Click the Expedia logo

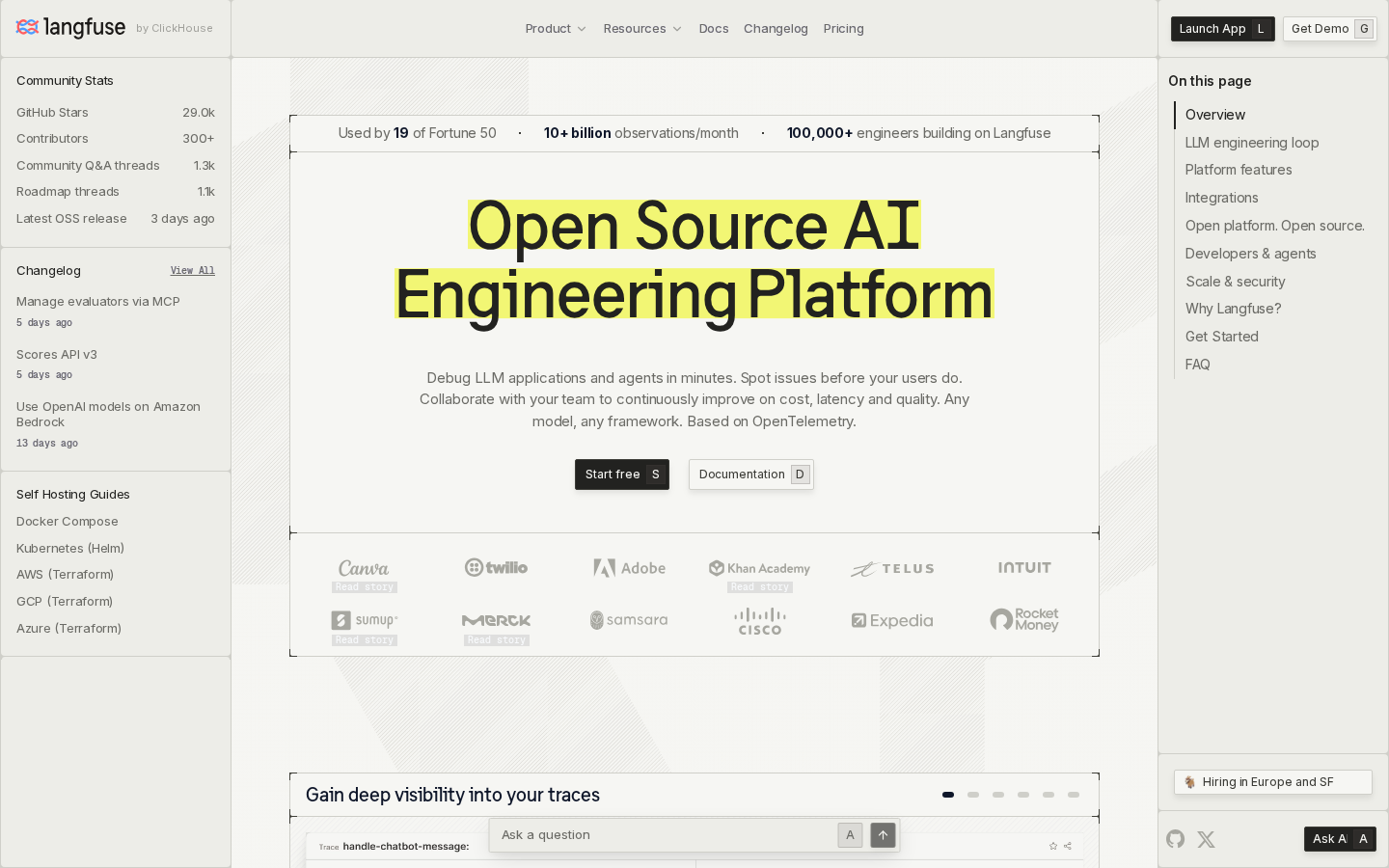tap(892, 620)
